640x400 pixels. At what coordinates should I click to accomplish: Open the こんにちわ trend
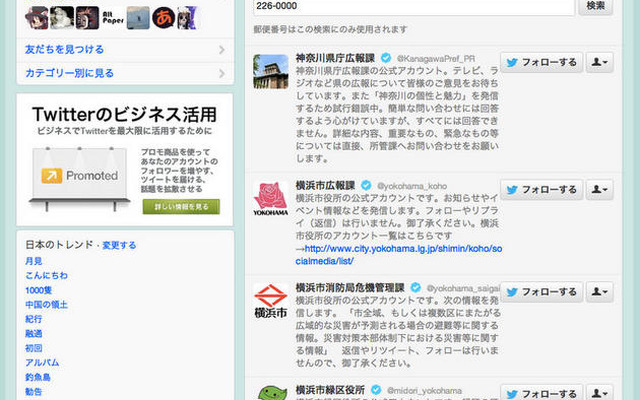point(47,276)
